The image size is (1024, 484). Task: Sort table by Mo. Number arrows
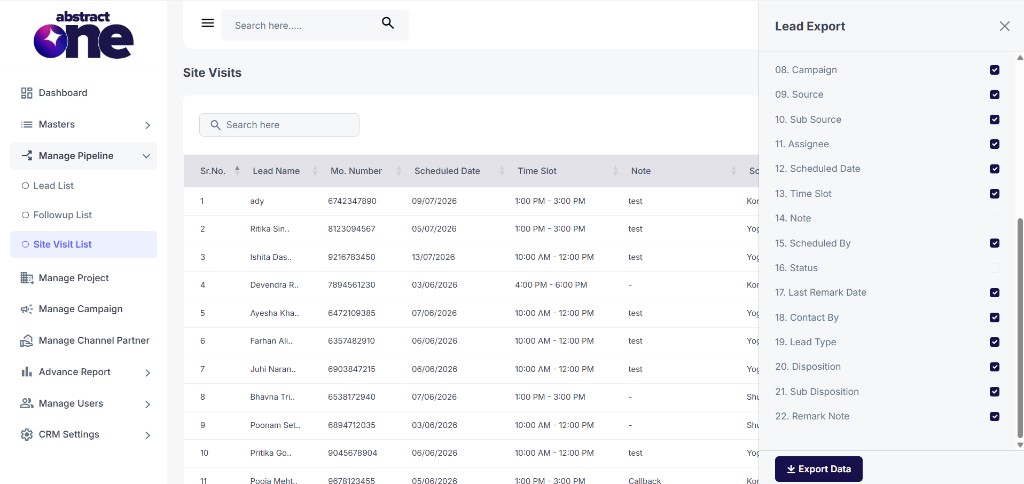click(x=399, y=170)
